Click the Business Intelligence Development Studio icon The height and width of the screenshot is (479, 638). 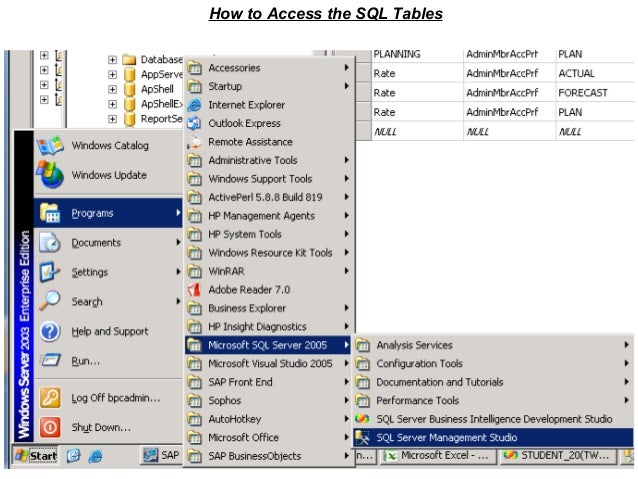(x=362, y=419)
